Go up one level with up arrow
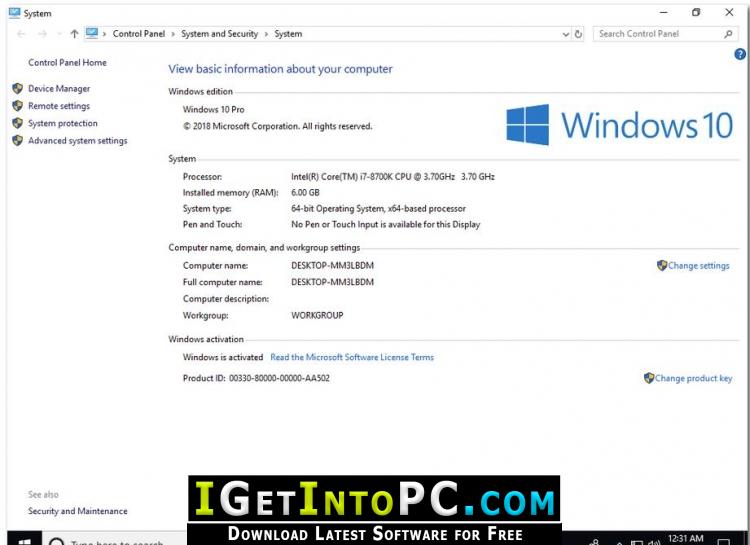The width and height of the screenshot is (750, 545). coord(74,34)
